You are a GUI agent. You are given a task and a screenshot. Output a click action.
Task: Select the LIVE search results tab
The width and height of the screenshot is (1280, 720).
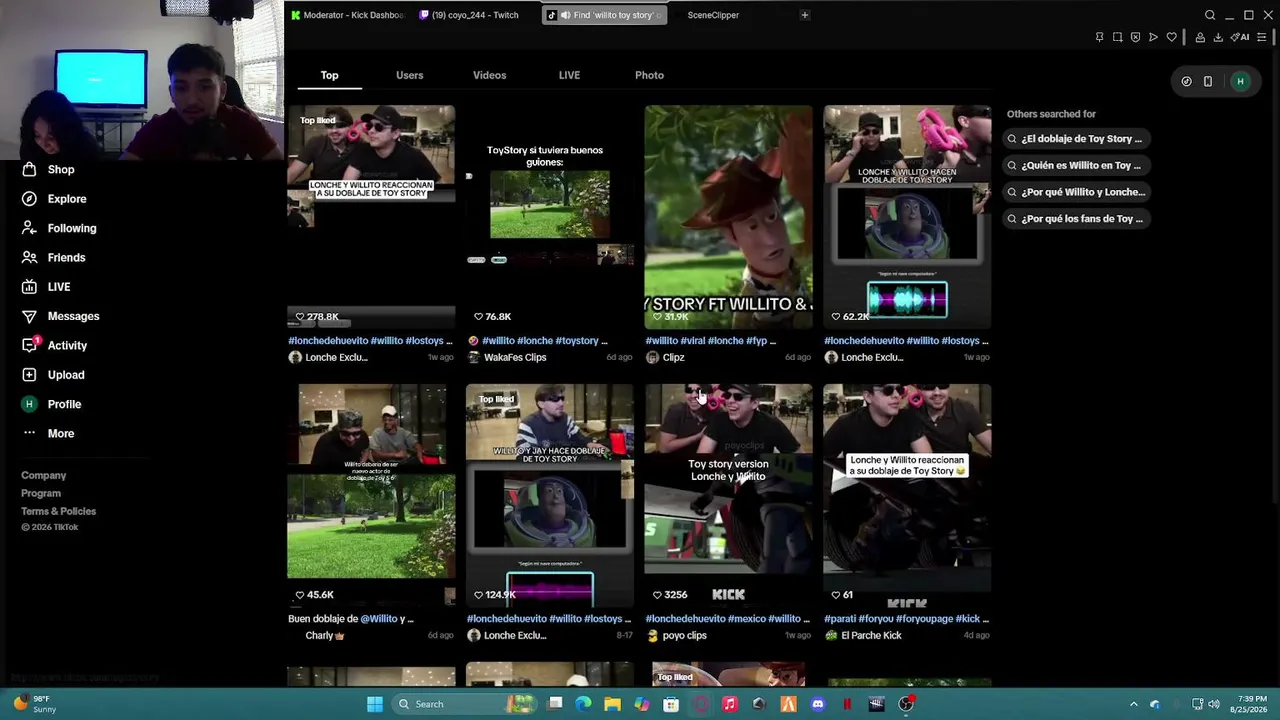(x=569, y=75)
